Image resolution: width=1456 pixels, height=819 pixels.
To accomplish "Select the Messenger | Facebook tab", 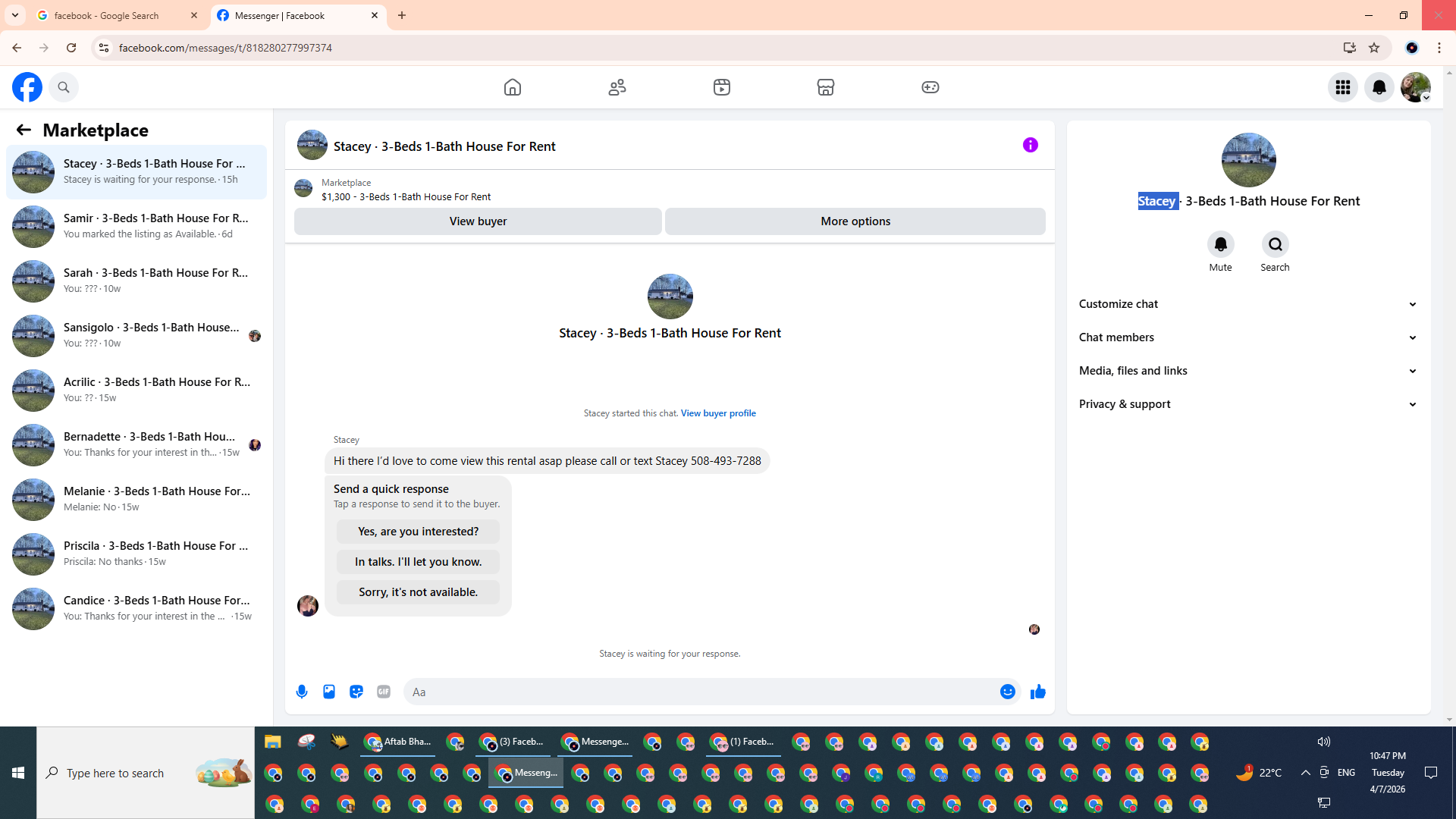I will pos(298,15).
